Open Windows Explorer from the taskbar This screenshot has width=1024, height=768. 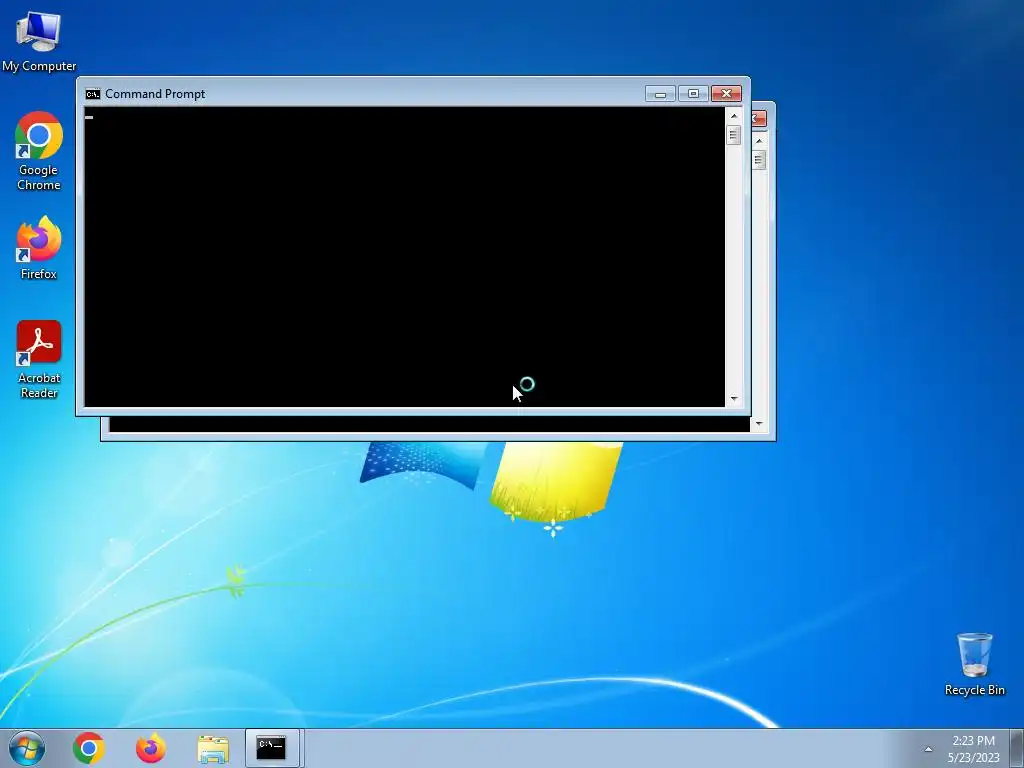(x=213, y=748)
